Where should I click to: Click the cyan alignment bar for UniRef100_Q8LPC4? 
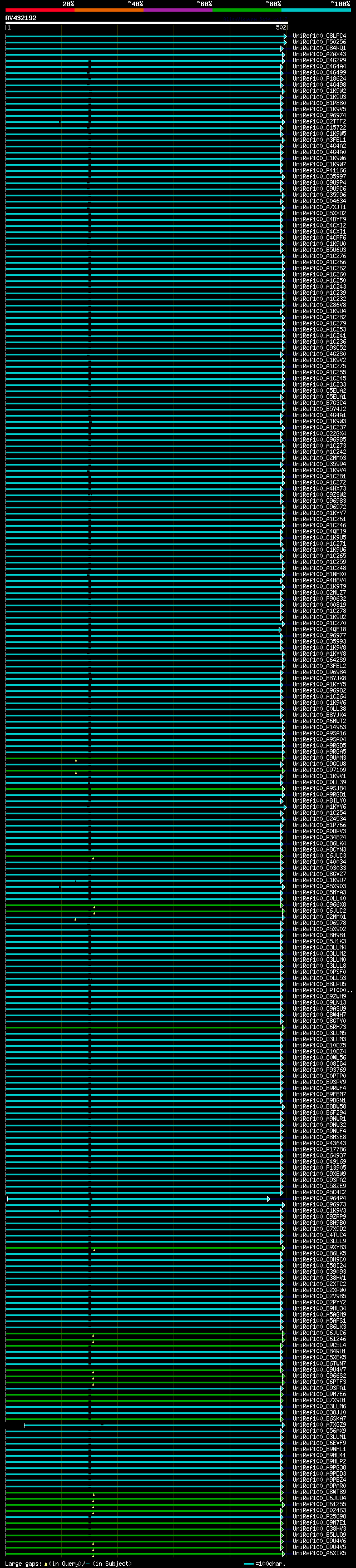(x=145, y=36)
